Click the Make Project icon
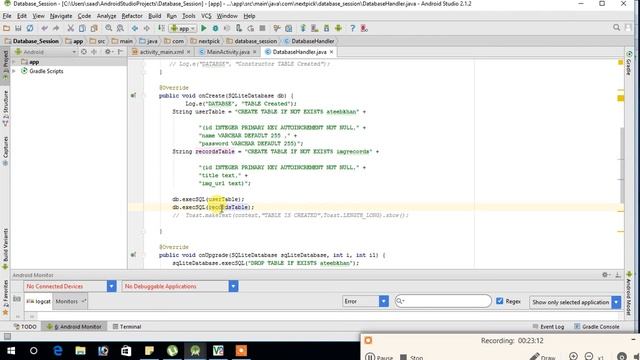 pos(161,28)
